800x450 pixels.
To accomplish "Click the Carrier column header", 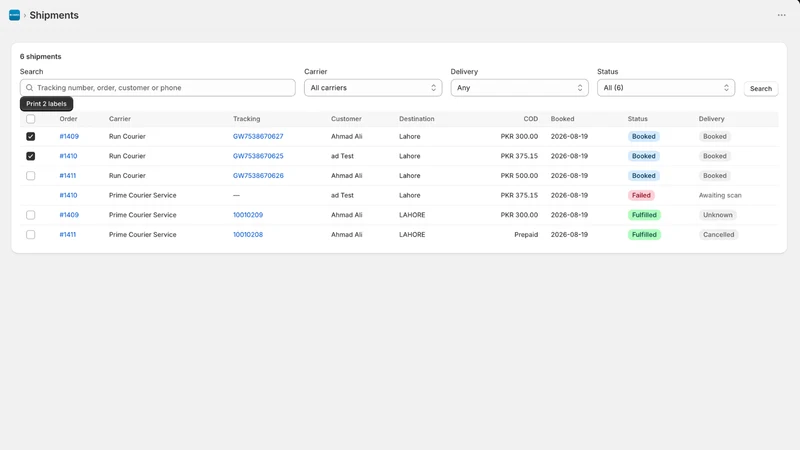I will coord(120,119).
